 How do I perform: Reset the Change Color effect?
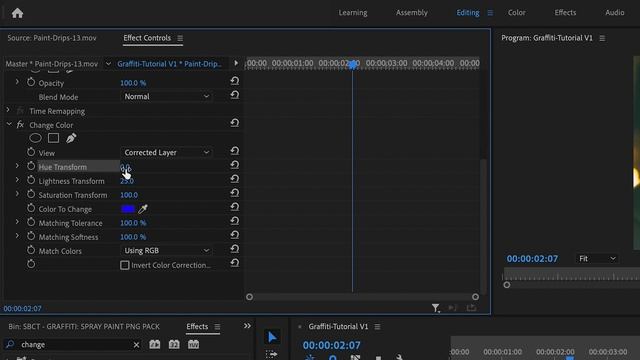click(234, 123)
